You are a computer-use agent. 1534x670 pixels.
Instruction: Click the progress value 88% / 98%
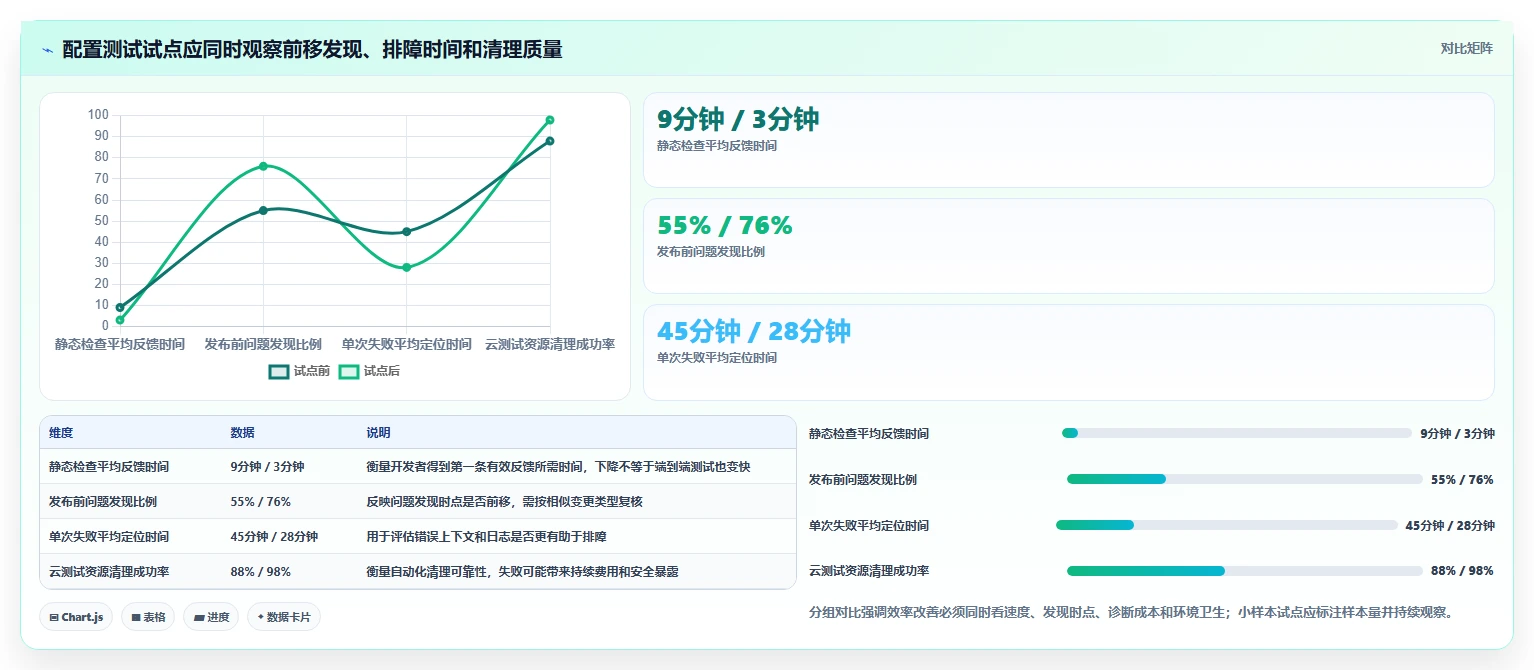[1462, 571]
